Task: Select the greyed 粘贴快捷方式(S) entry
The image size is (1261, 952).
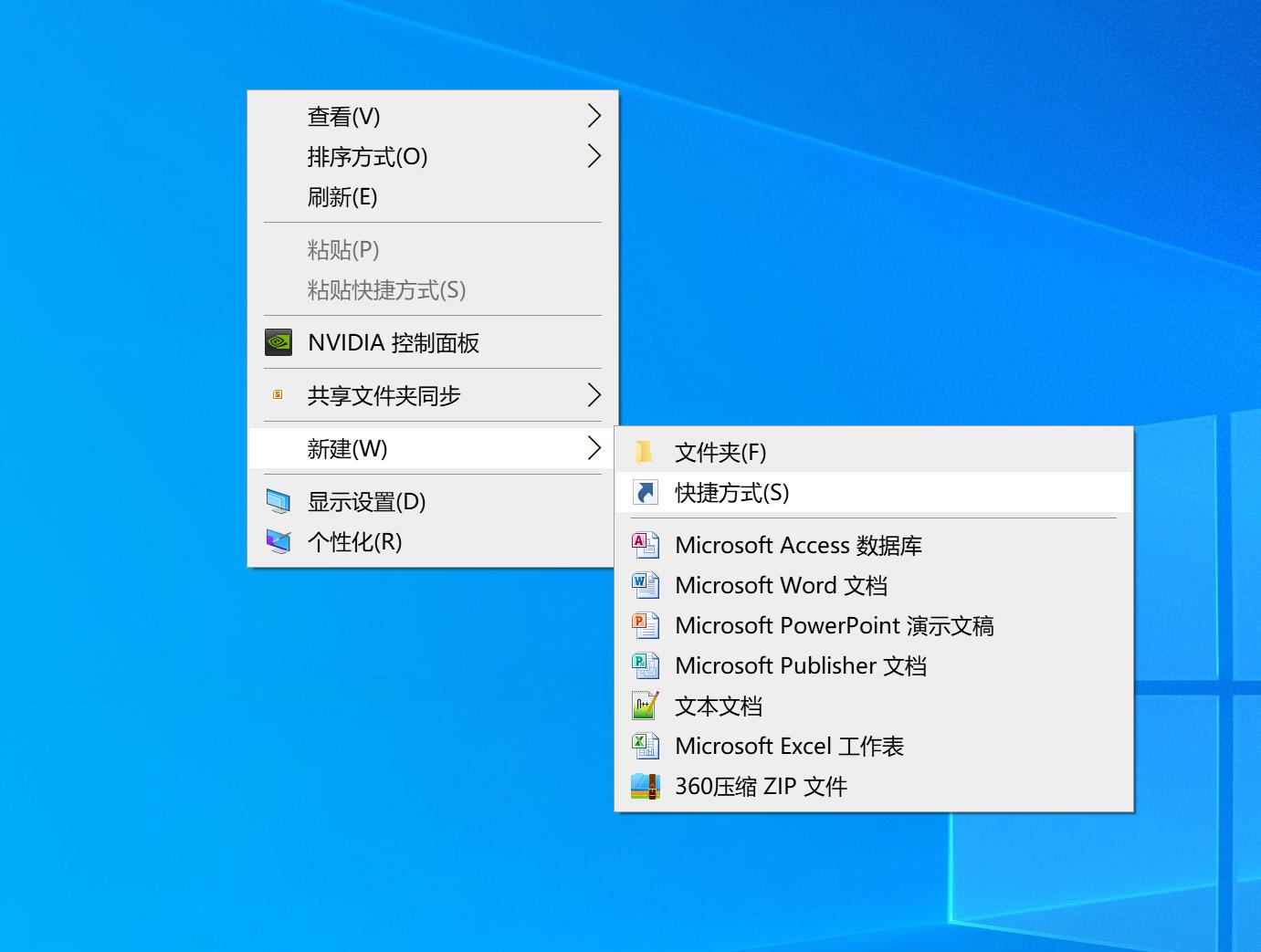Action: pyautogui.click(x=433, y=289)
